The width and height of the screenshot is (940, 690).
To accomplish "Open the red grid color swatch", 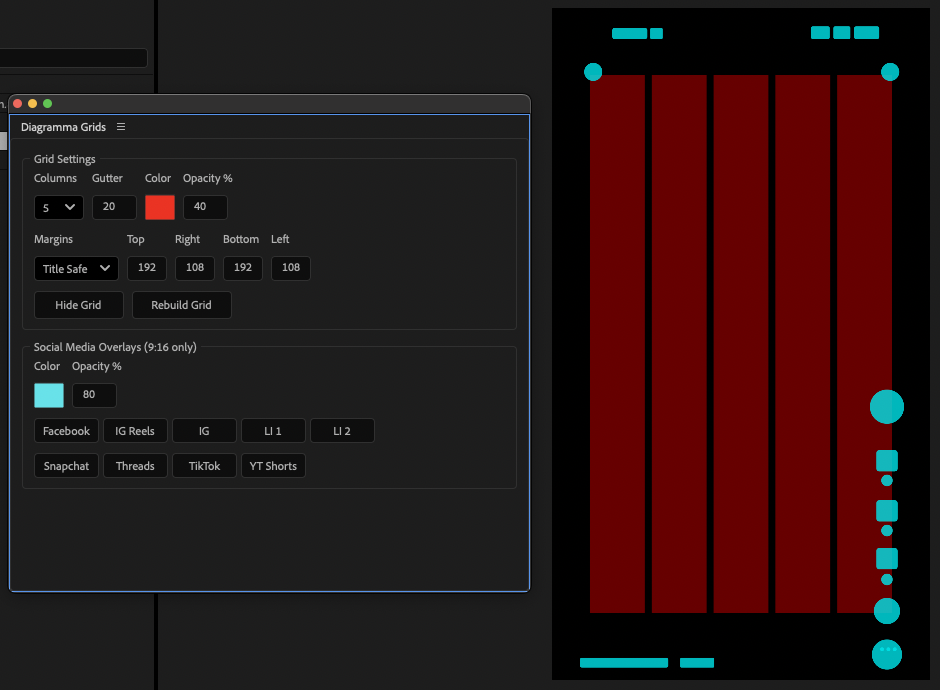I will click(x=159, y=207).
